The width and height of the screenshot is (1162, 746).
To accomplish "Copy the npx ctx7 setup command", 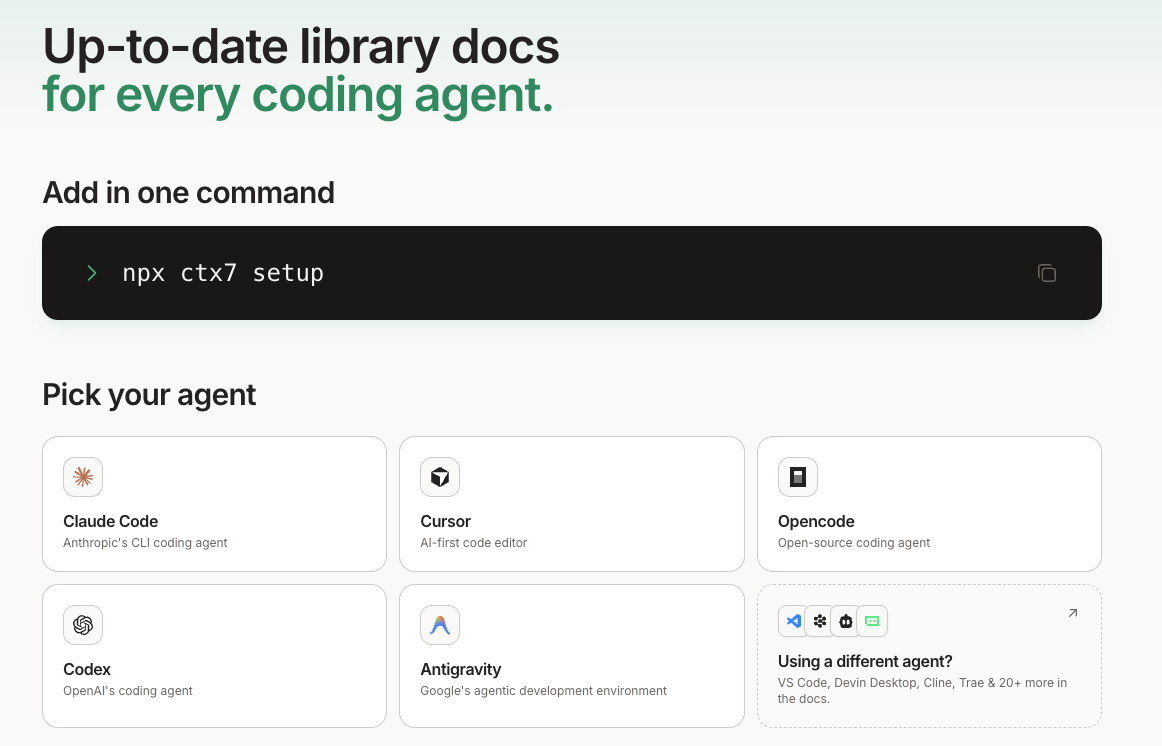I will tap(1046, 273).
